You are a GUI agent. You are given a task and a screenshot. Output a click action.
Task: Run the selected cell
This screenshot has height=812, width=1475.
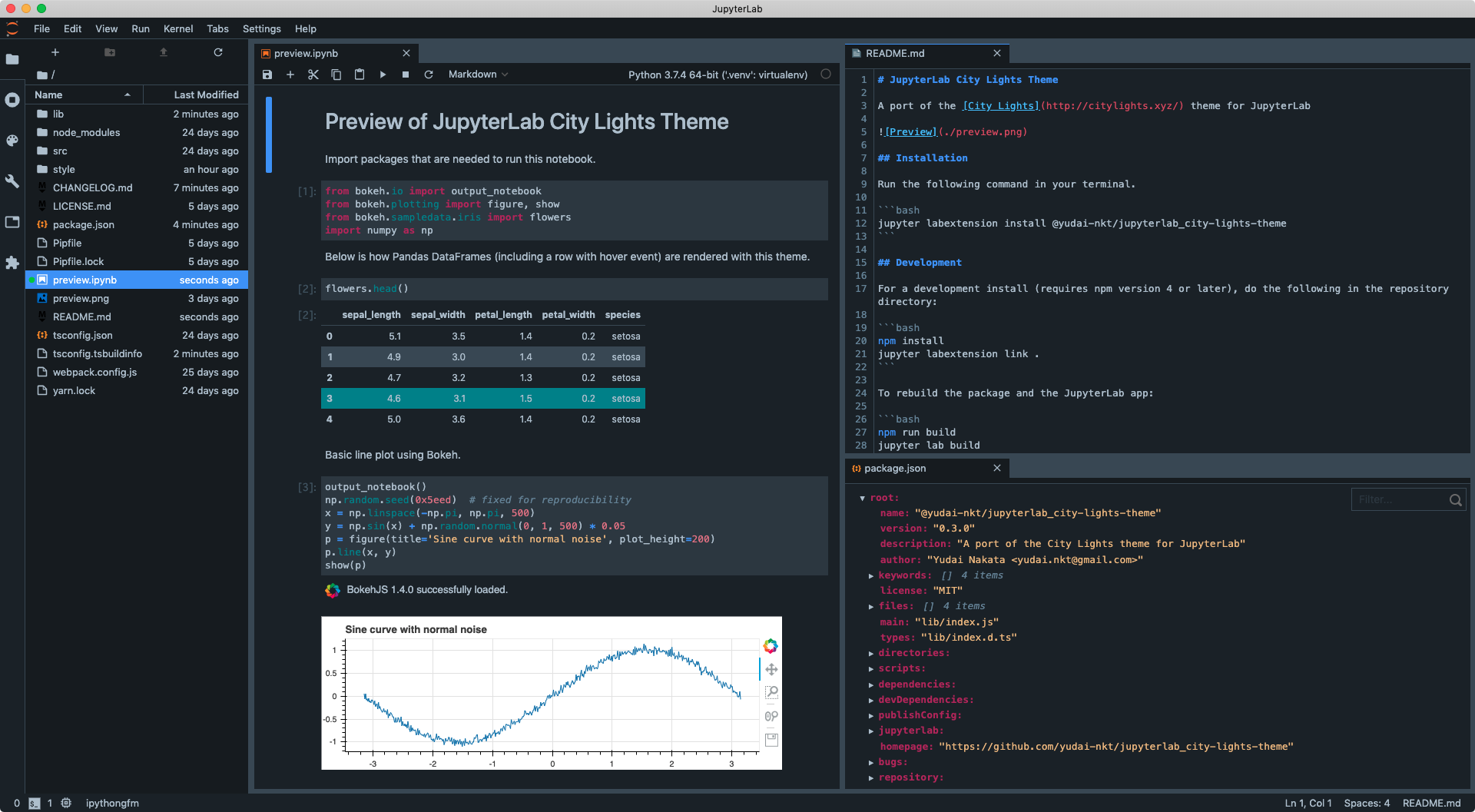click(383, 75)
